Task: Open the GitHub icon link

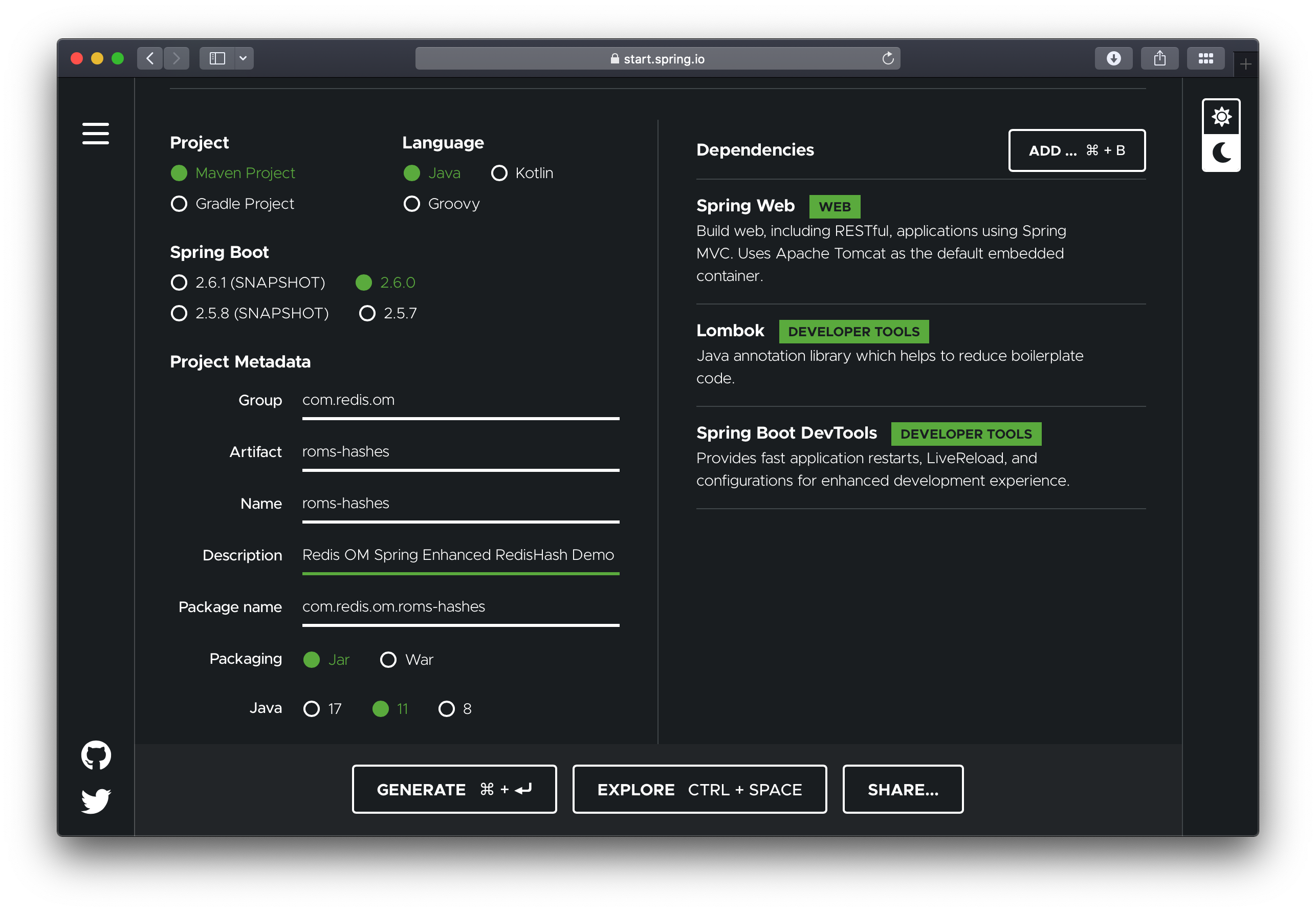Action: [96, 755]
